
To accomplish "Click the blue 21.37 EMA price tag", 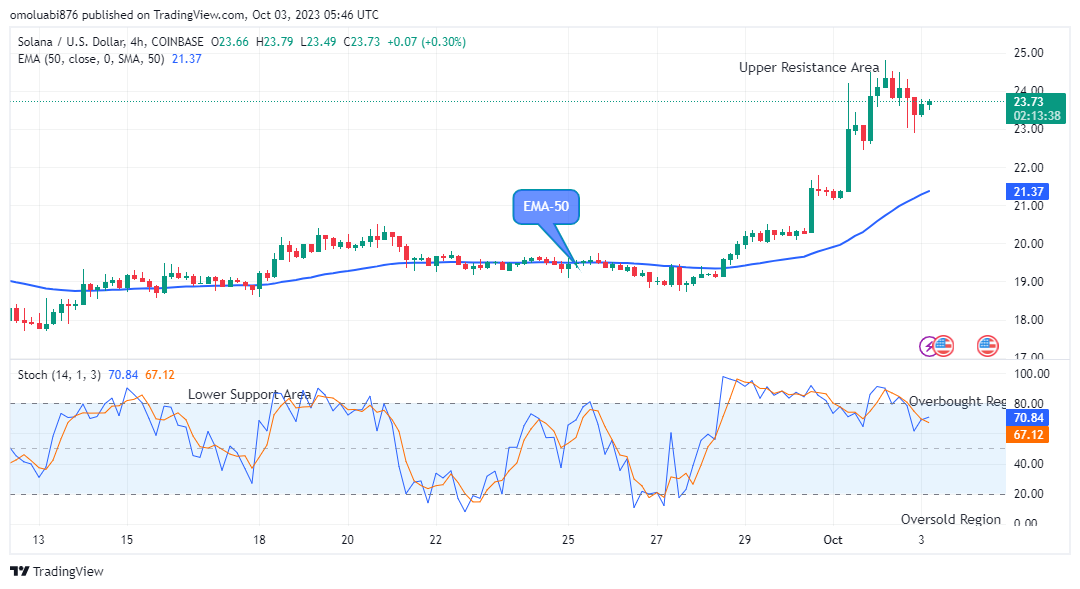I will [1029, 191].
